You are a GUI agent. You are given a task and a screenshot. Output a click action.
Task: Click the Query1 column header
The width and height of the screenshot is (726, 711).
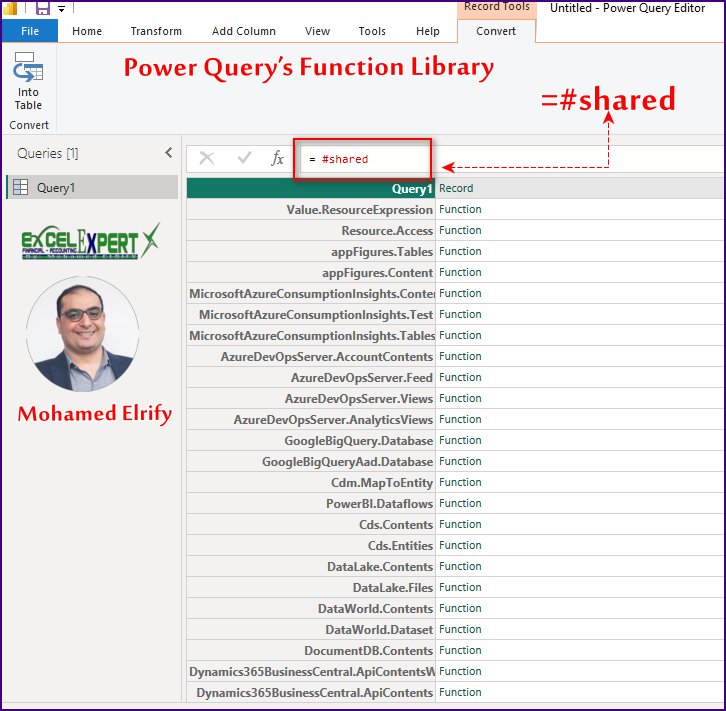(311, 188)
